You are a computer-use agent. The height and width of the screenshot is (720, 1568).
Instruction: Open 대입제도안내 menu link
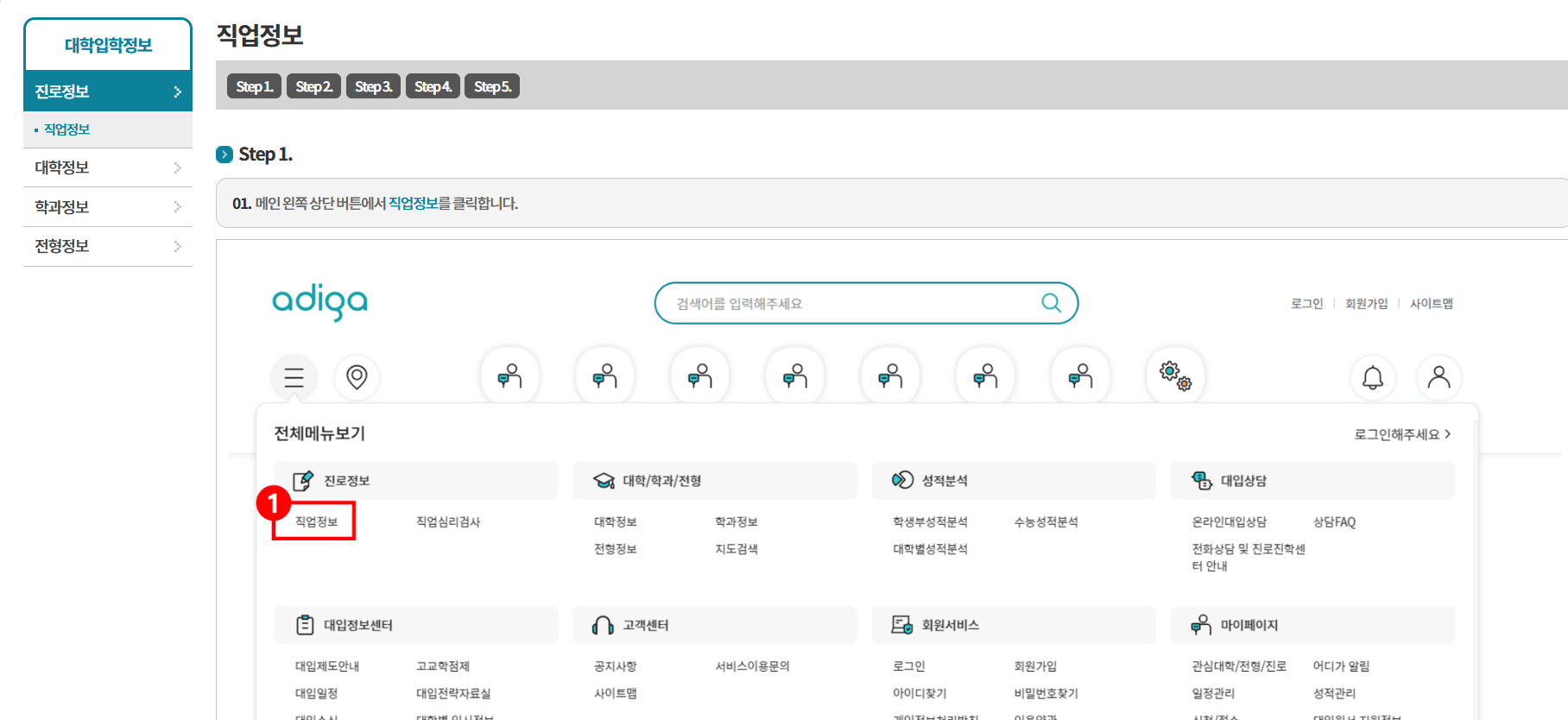click(327, 666)
